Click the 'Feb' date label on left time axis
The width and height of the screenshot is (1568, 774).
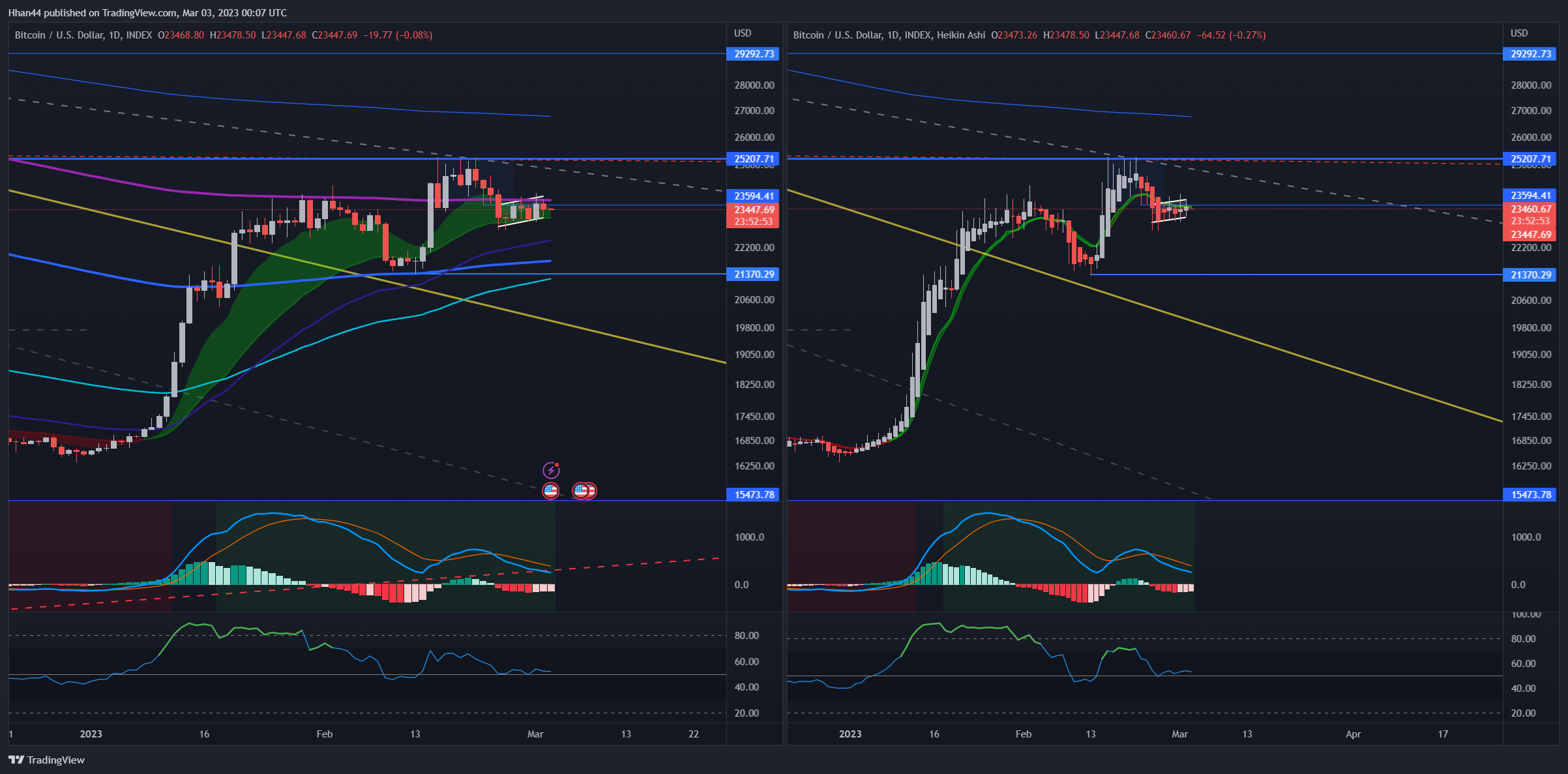(x=325, y=734)
